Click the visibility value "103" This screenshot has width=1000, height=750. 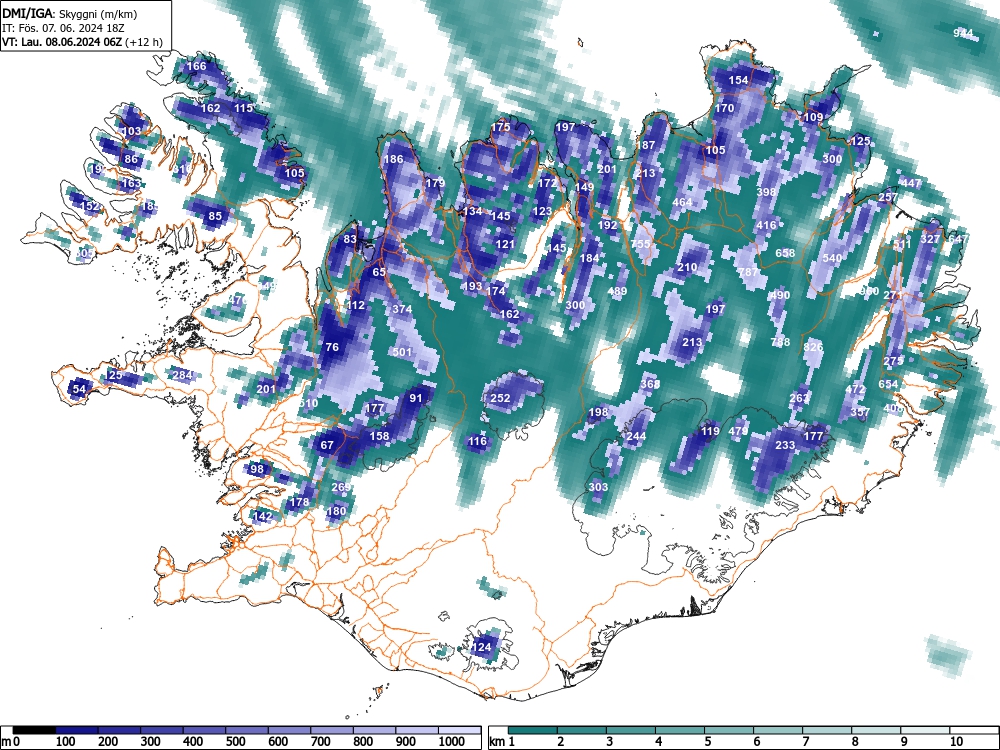(x=131, y=131)
